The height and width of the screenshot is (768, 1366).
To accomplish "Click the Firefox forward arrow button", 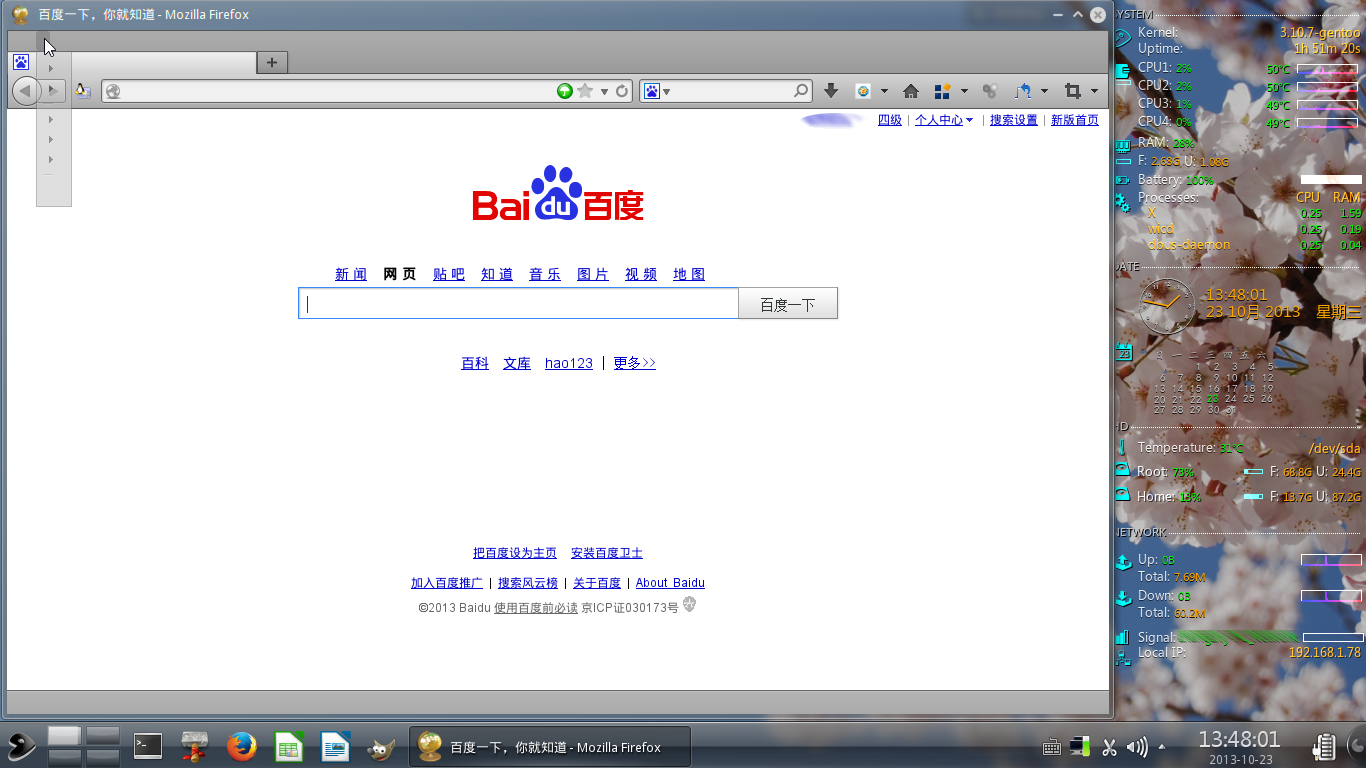I will point(53,91).
